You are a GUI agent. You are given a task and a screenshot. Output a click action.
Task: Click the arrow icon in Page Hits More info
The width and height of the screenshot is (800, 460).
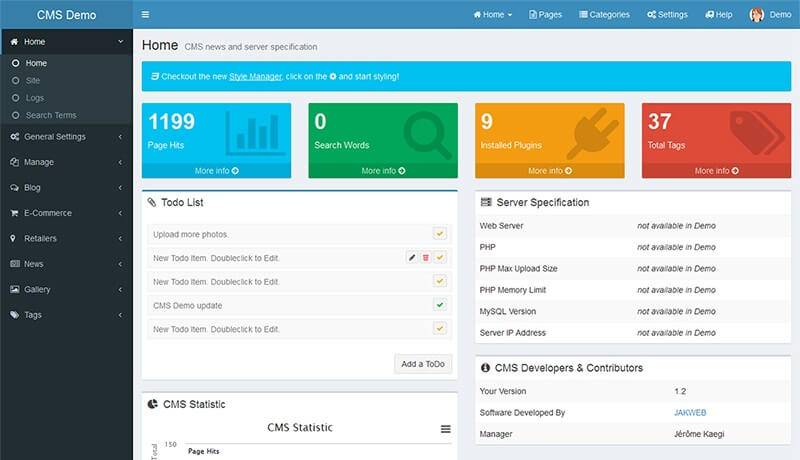(x=235, y=171)
